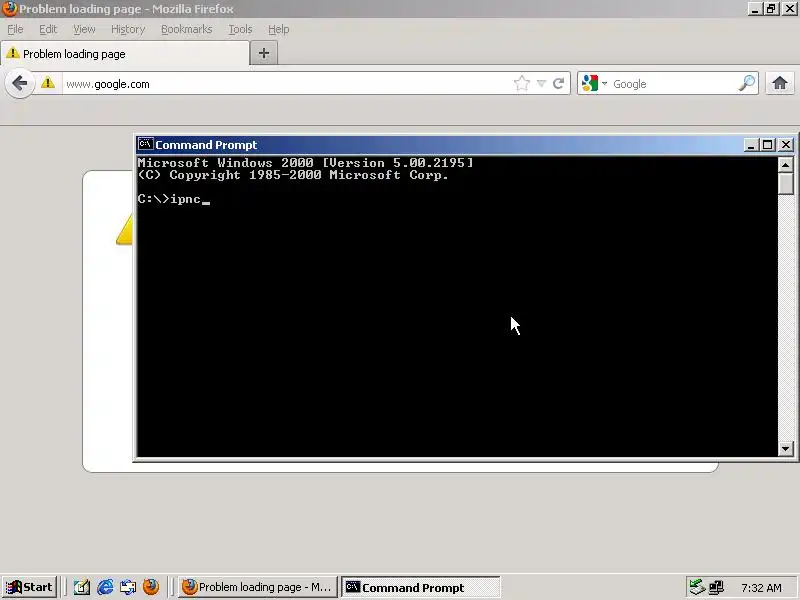
Task: Open the View menu
Action: [84, 30]
